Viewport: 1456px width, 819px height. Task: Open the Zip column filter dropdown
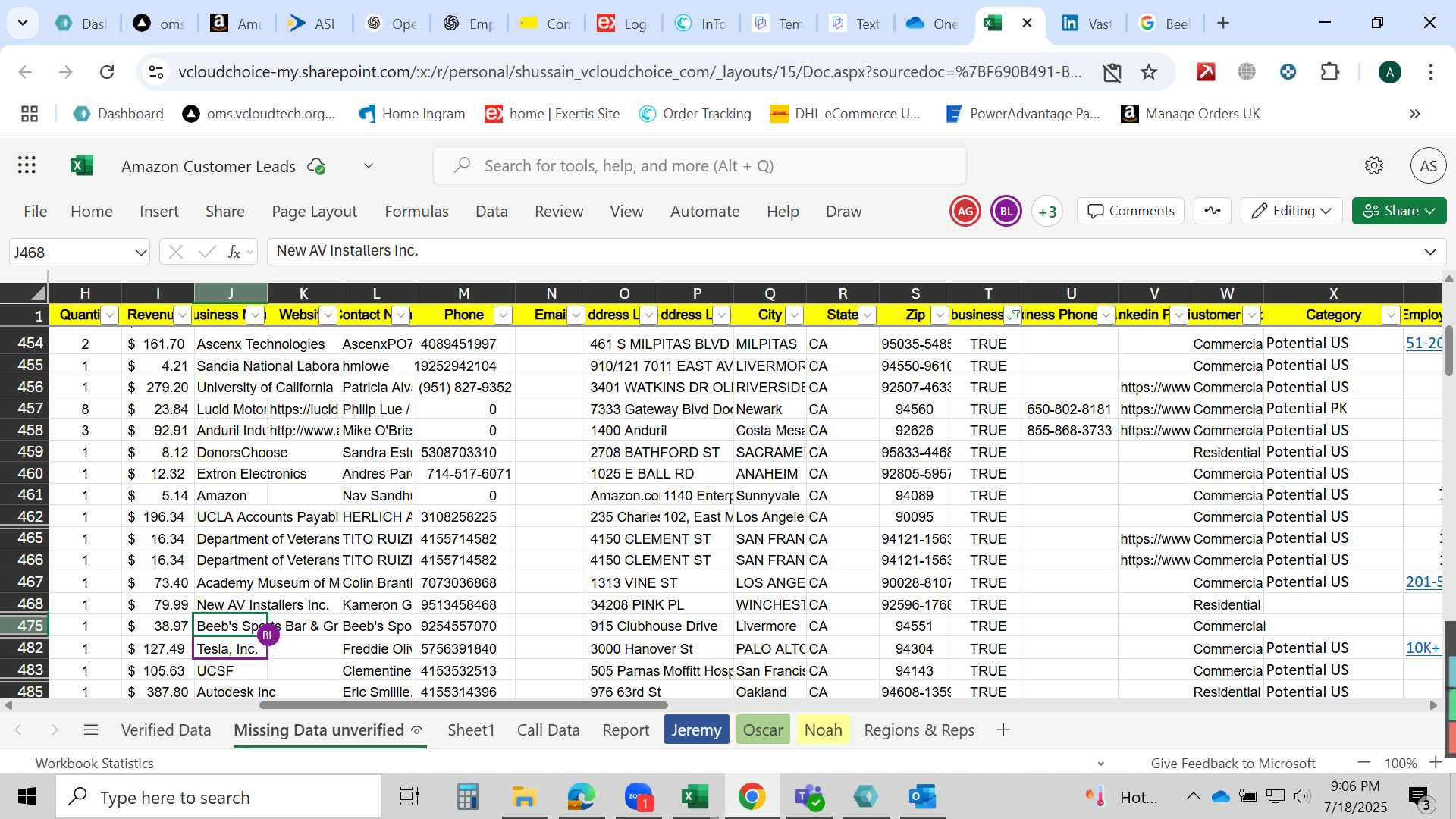(x=940, y=315)
